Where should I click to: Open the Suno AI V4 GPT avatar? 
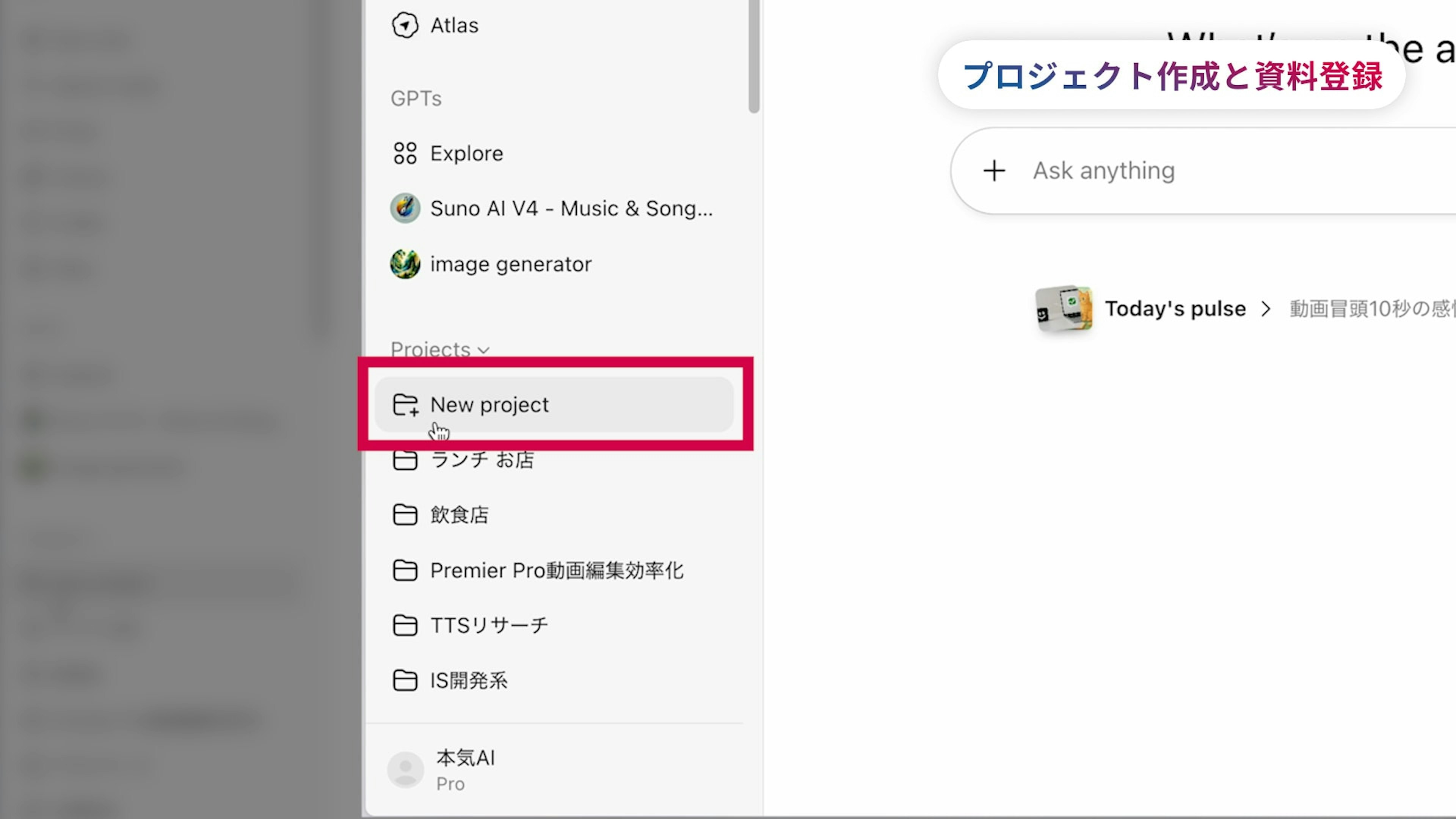(x=405, y=209)
